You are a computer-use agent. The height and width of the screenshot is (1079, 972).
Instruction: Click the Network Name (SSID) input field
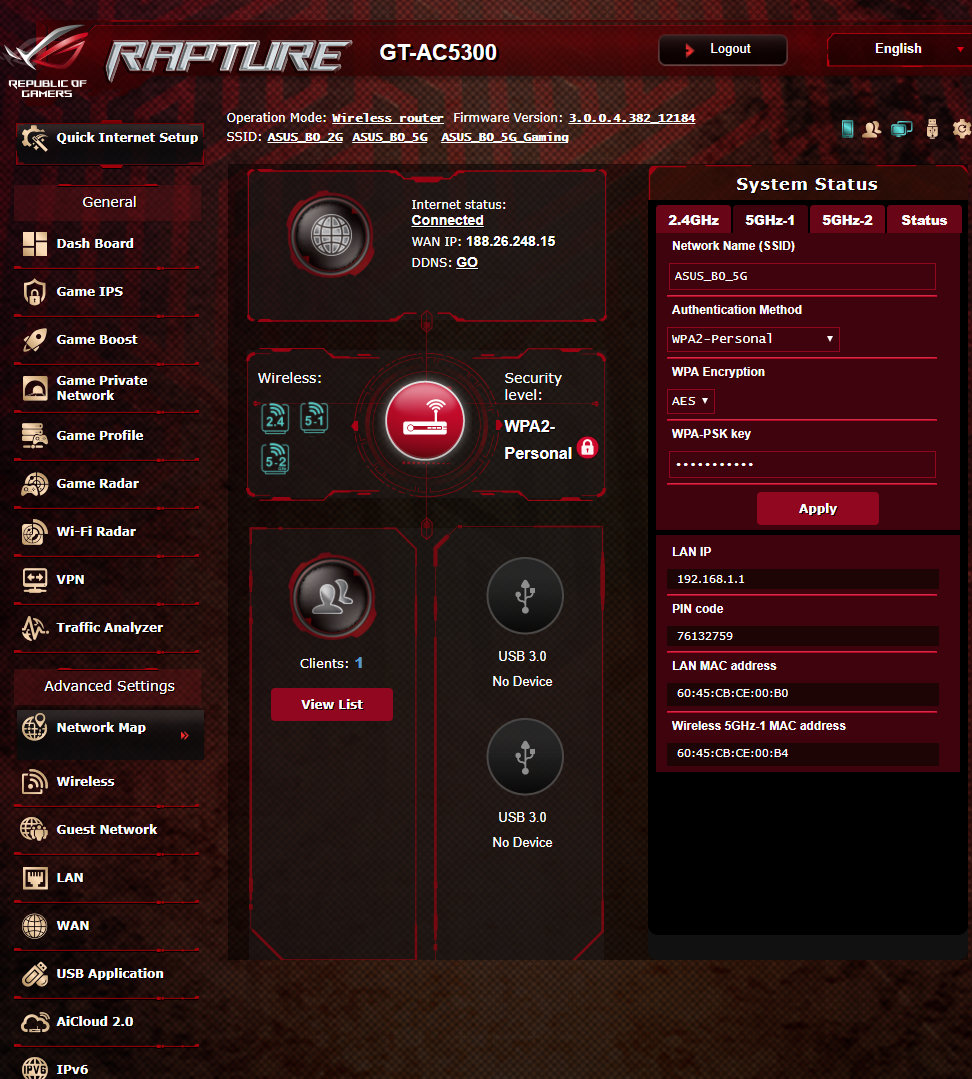pyautogui.click(x=802, y=277)
